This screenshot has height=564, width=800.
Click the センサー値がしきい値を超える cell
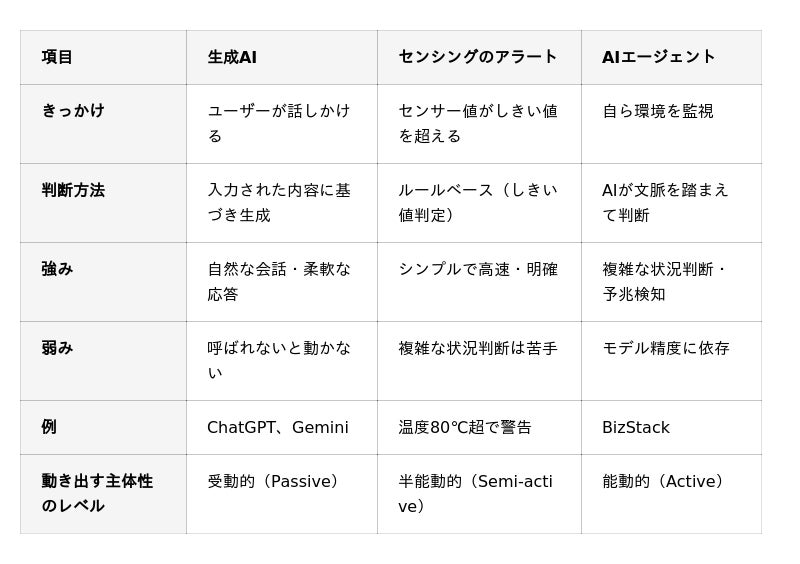(x=479, y=124)
